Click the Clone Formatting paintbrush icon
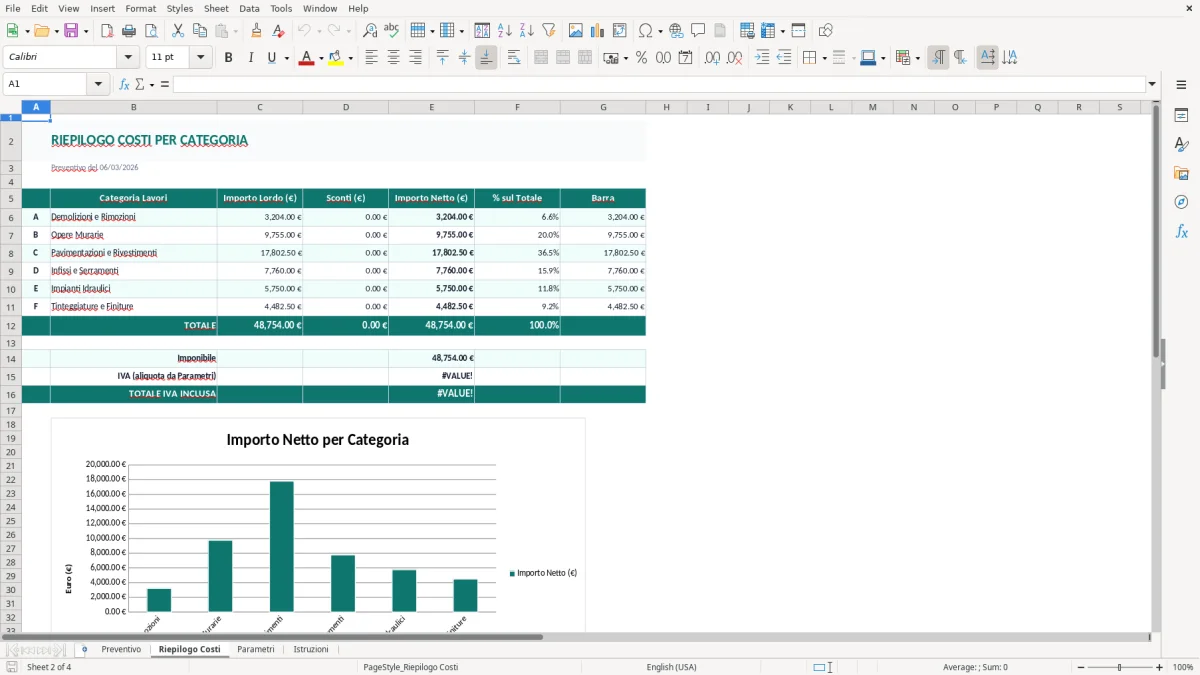Screen dimensions: 1200x675 tap(256, 31)
